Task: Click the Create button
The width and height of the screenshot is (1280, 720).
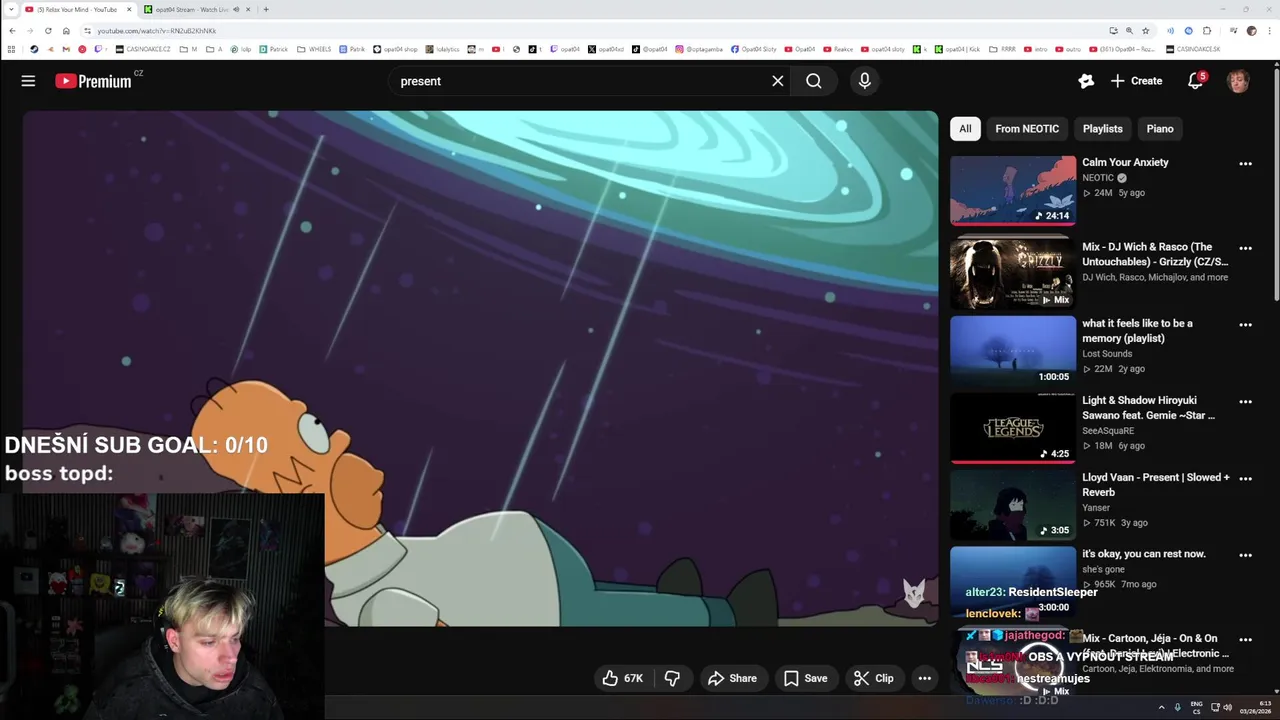Action: [x=1136, y=81]
